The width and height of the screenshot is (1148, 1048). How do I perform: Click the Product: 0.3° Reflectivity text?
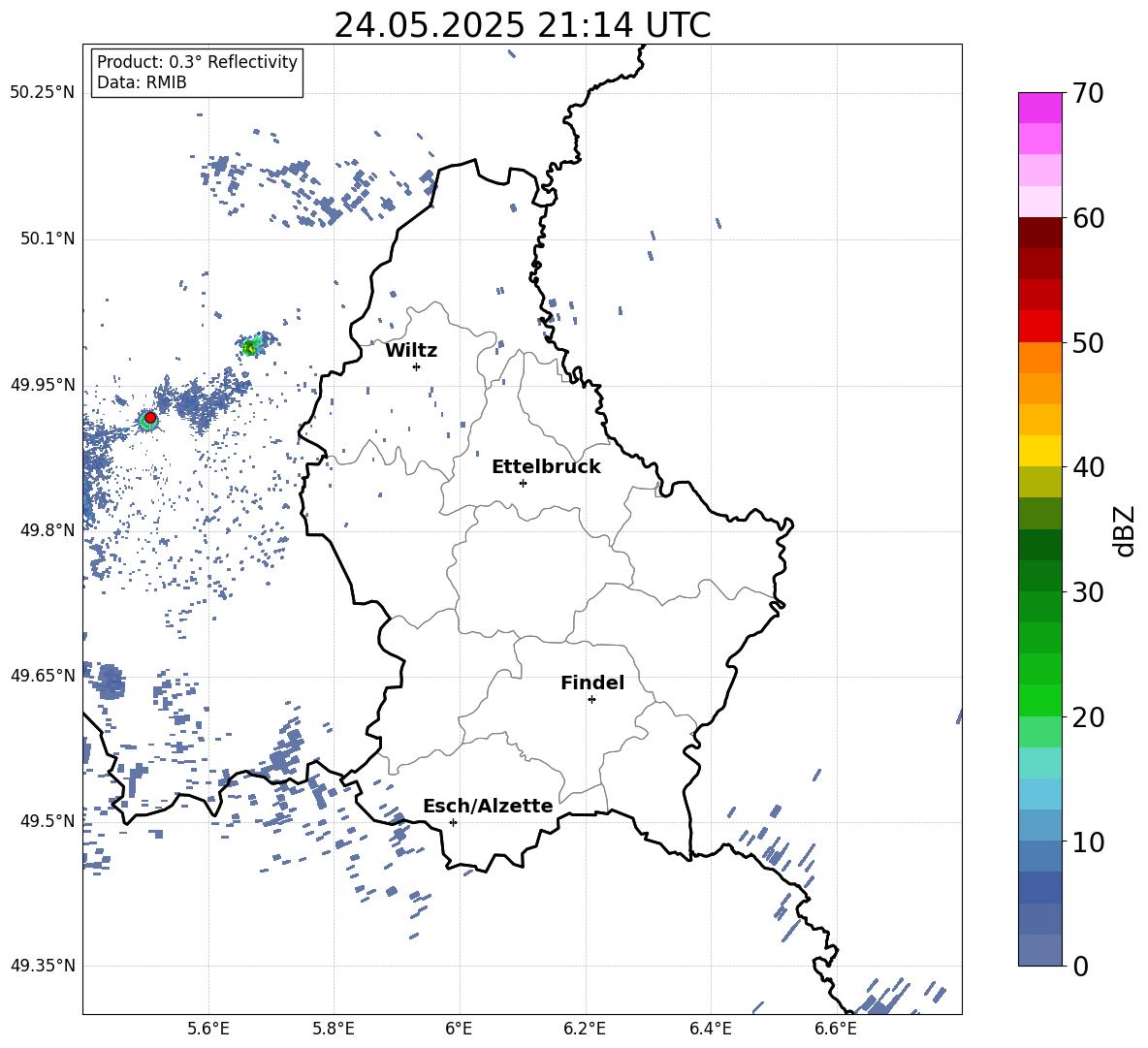click(197, 62)
